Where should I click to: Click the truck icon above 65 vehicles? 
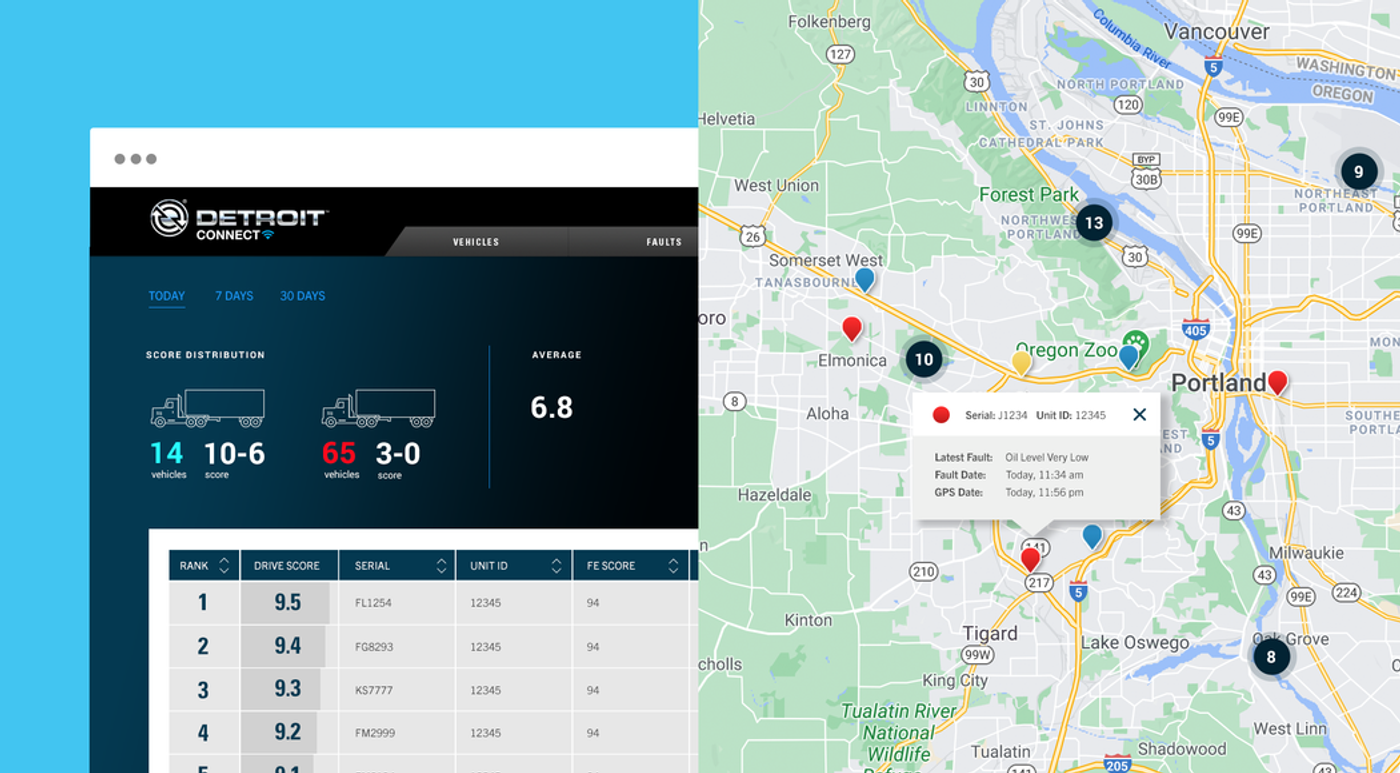(x=378, y=408)
